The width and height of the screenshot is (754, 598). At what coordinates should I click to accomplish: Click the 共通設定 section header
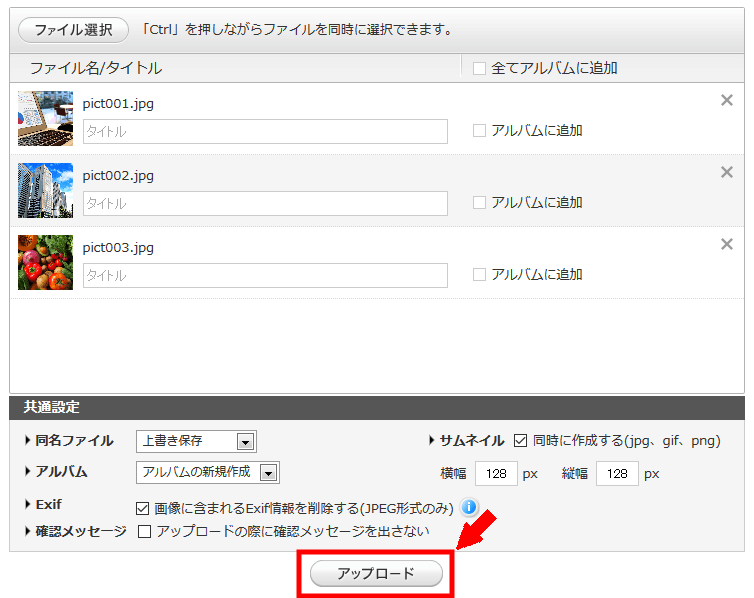coord(52,407)
